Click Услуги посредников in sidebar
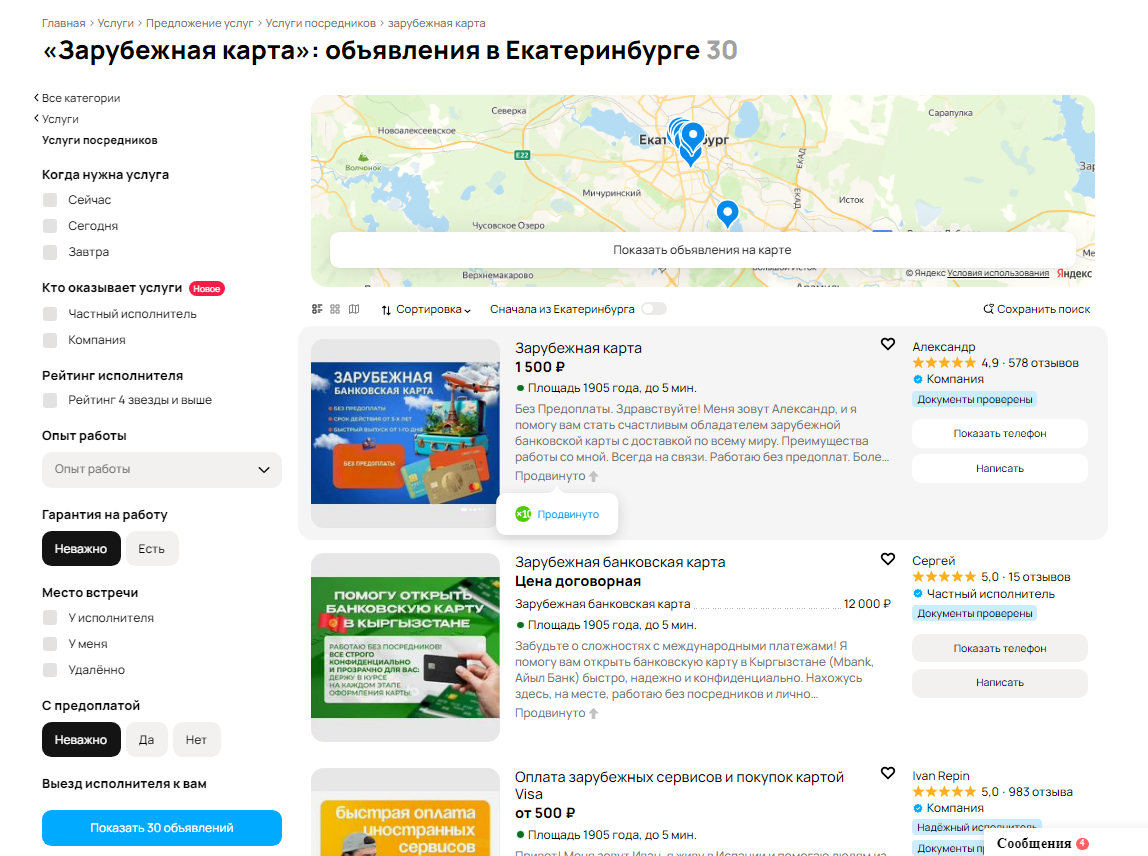This screenshot has height=856, width=1148. pyautogui.click(x=100, y=140)
